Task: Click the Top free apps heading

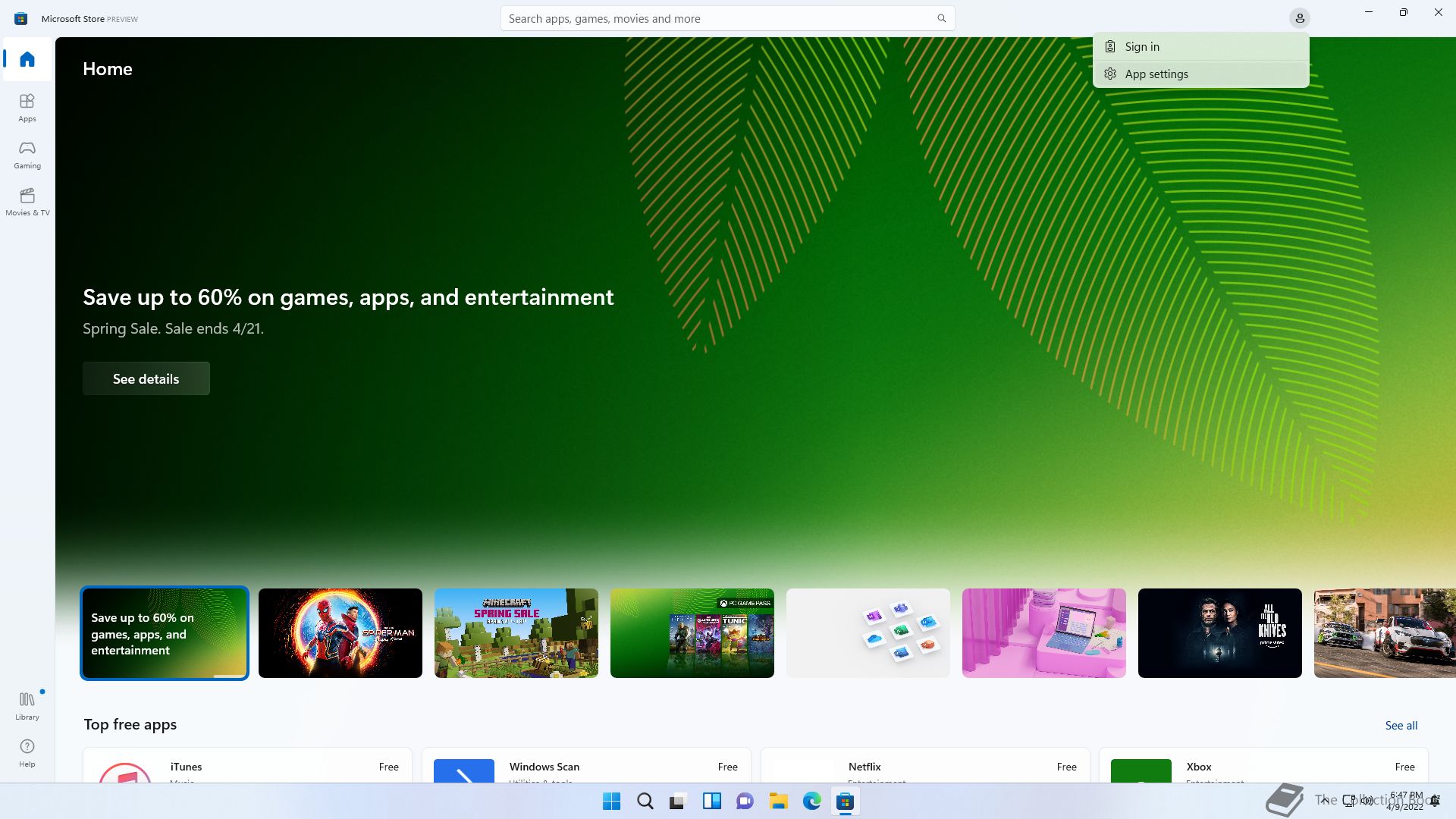Action: tap(130, 724)
